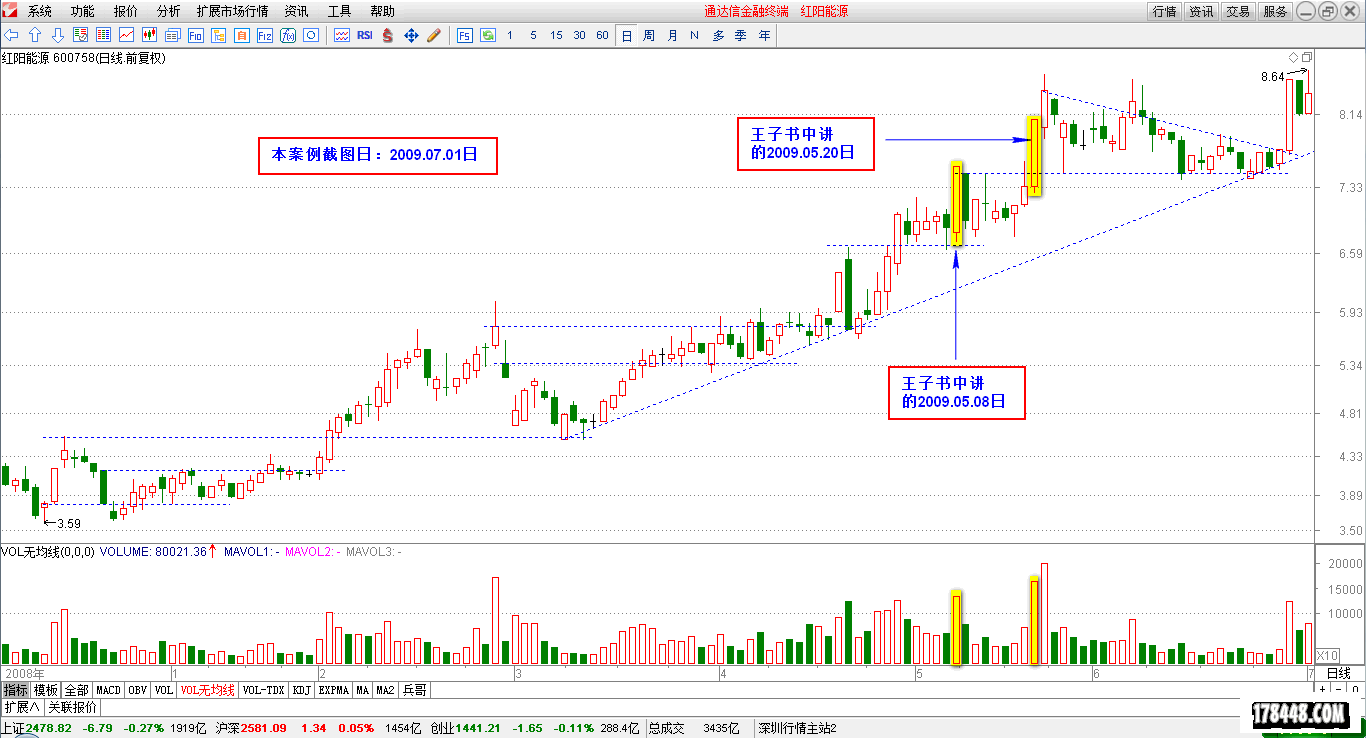This screenshot has width=1366, height=738.
Task: Click the up arrow toolbar icon
Action: coord(35,35)
